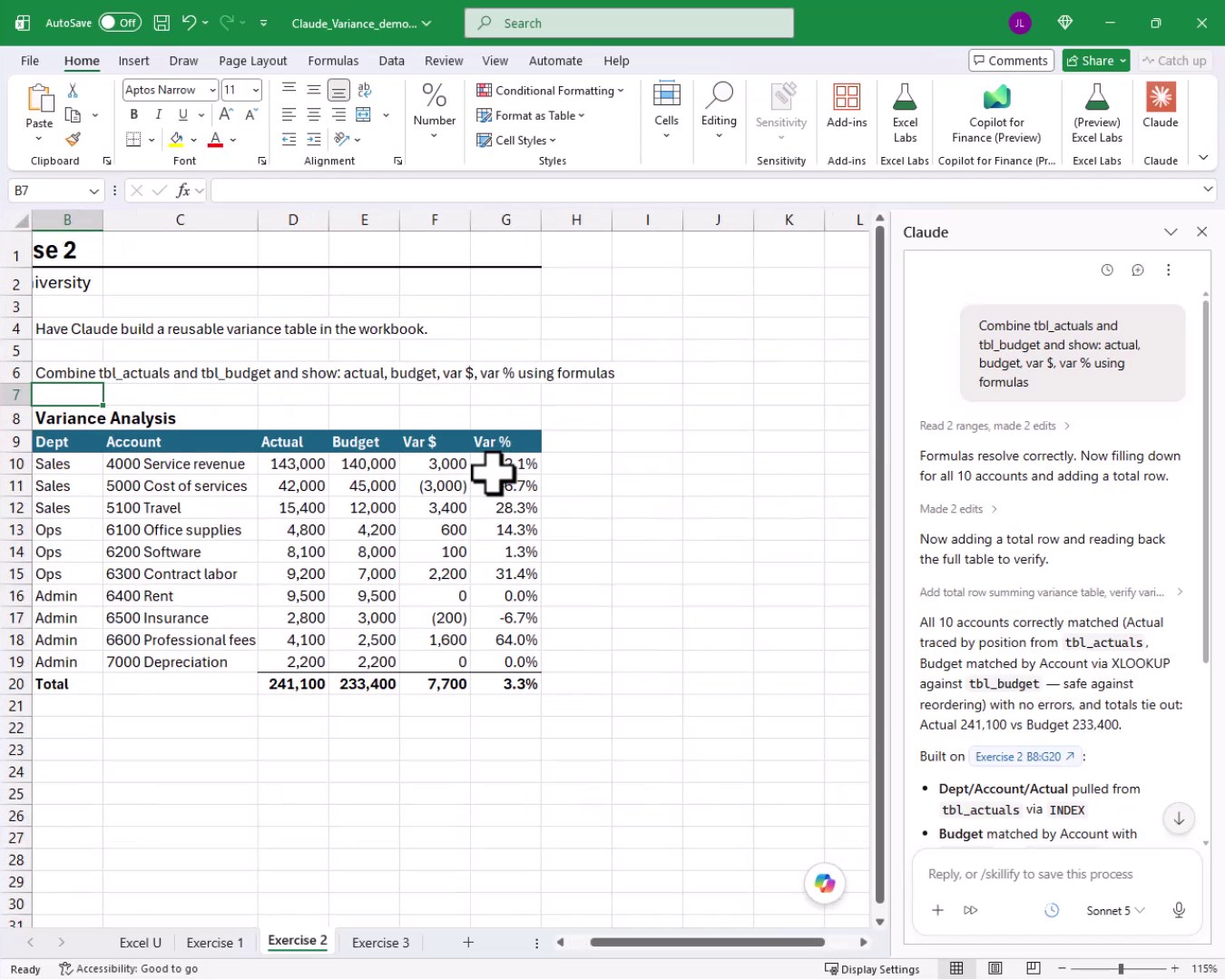Click Merge & Center icon

click(364, 114)
